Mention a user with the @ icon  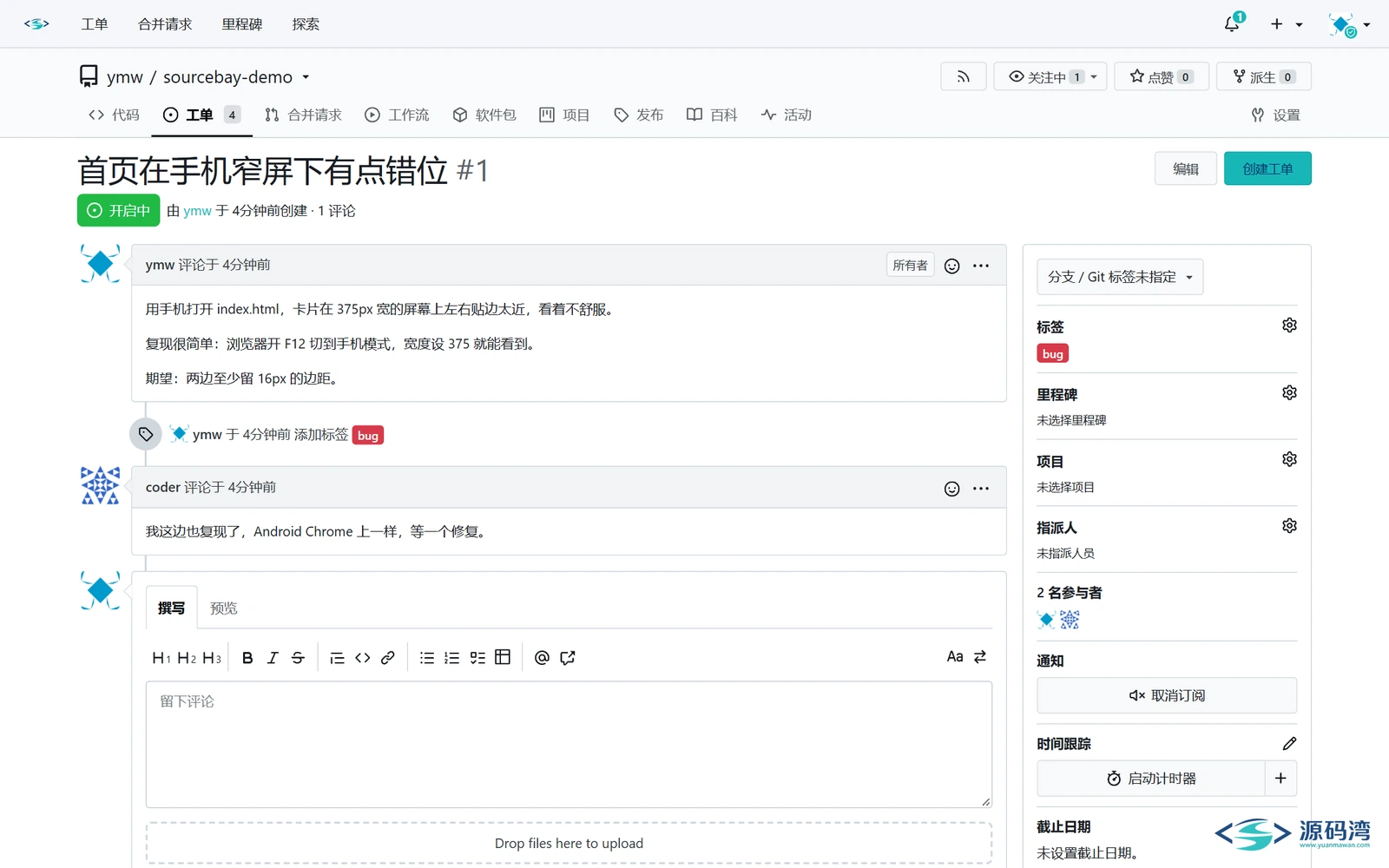pyautogui.click(x=542, y=658)
